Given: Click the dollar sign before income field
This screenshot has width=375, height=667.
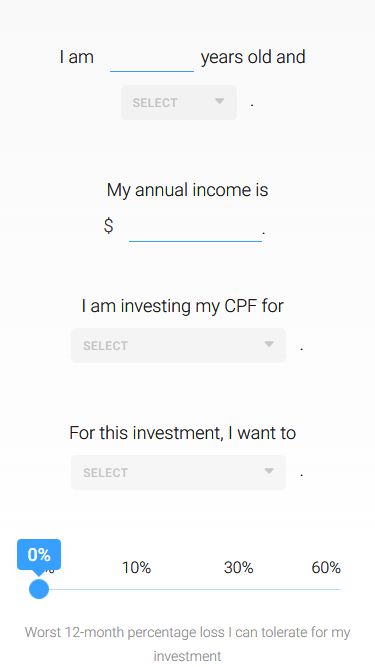Looking at the screenshot, I should click(108, 225).
